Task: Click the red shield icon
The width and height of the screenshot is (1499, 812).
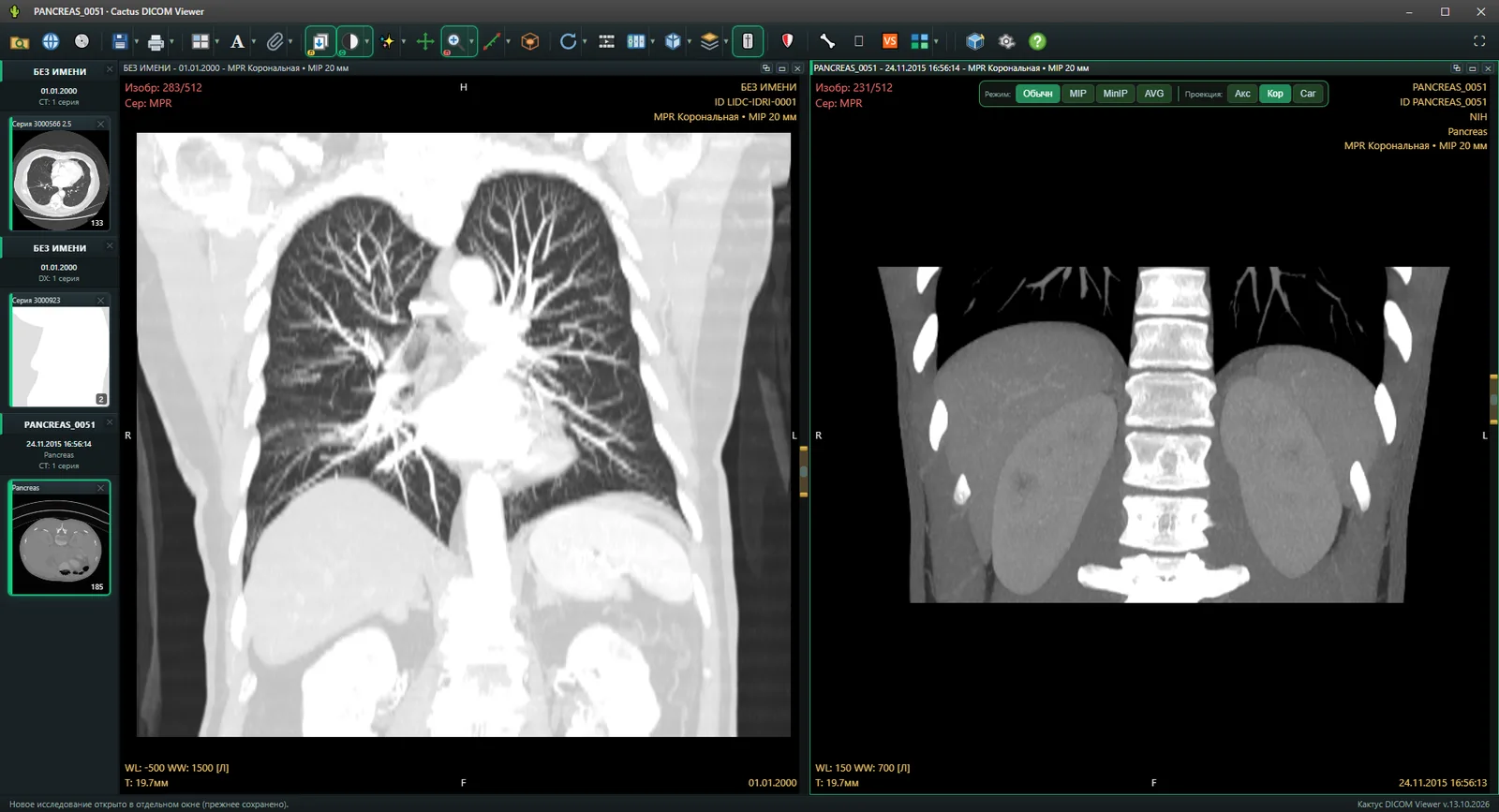Action: click(x=787, y=41)
